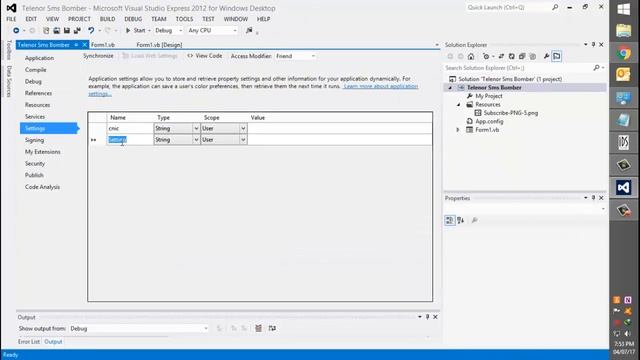640x360 pixels.
Task: Follow the Learn more about application settings link
Action: [380, 86]
